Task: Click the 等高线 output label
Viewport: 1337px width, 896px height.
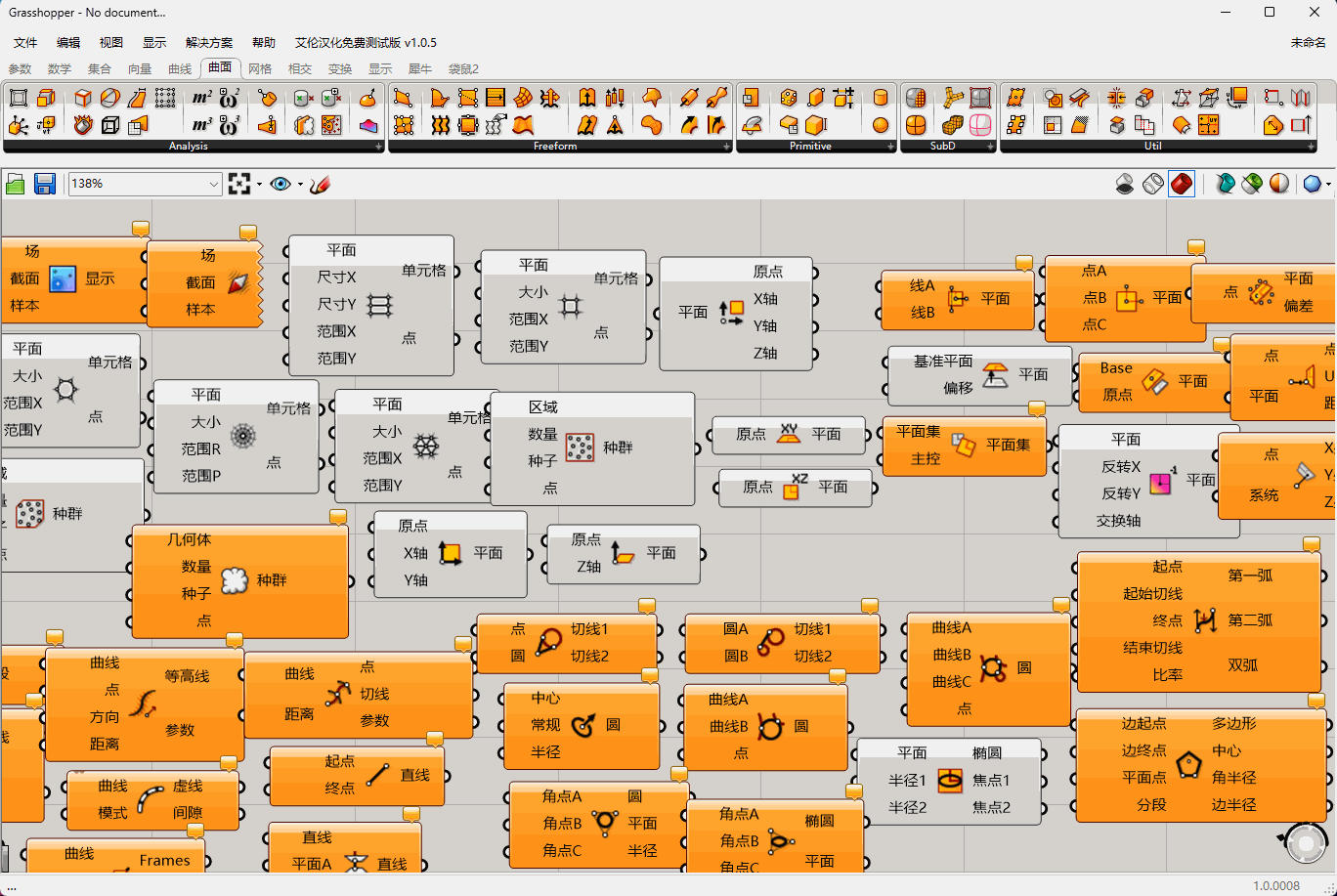Action: pos(187,675)
